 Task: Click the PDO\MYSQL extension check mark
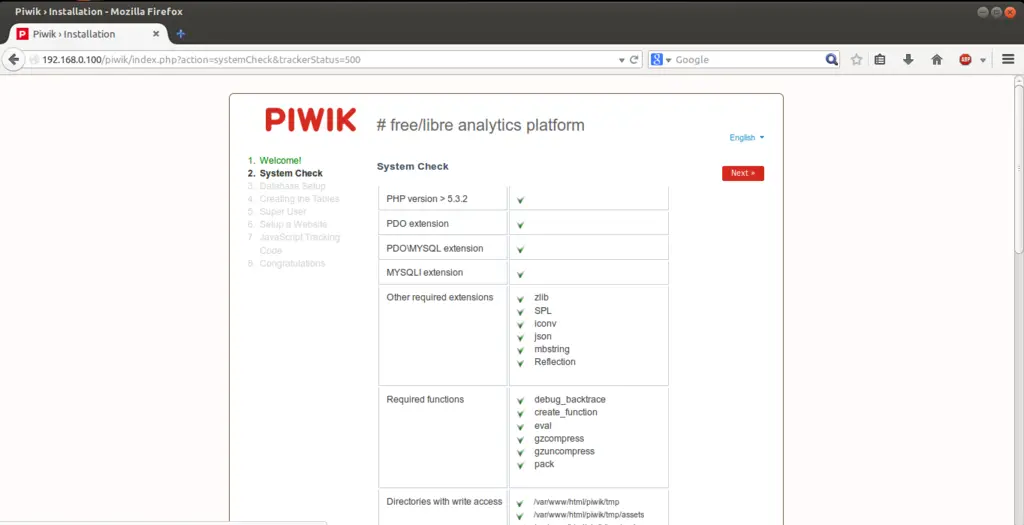click(x=520, y=249)
